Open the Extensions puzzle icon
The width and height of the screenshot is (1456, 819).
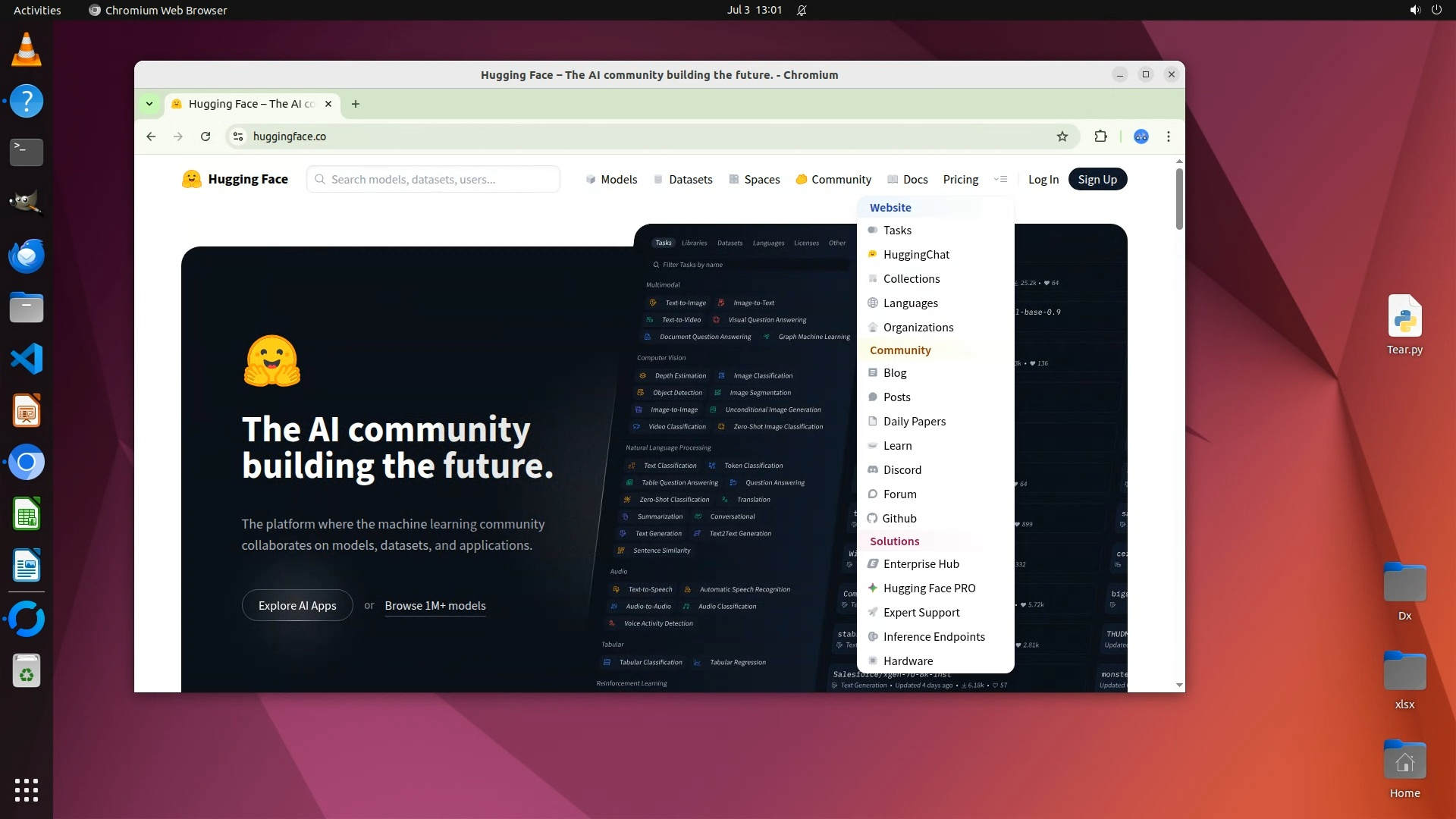click(x=1100, y=136)
